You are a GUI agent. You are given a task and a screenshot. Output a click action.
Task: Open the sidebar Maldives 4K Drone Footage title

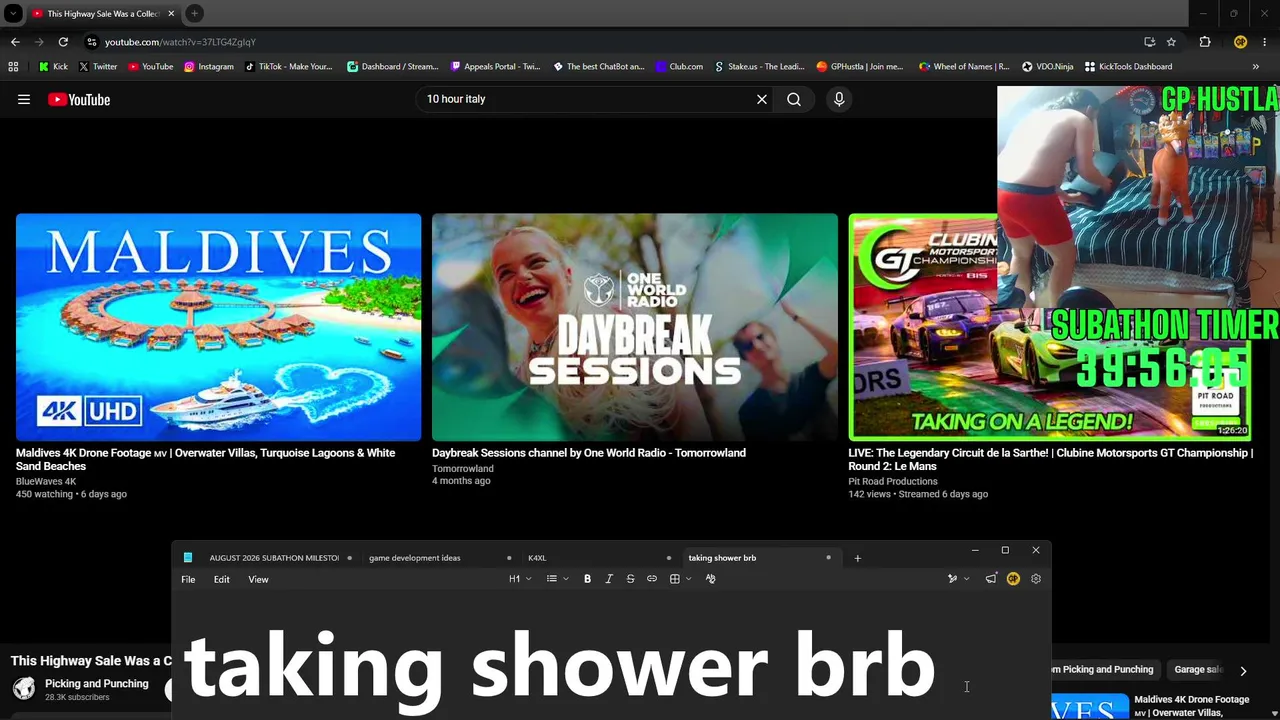pyautogui.click(x=1192, y=706)
